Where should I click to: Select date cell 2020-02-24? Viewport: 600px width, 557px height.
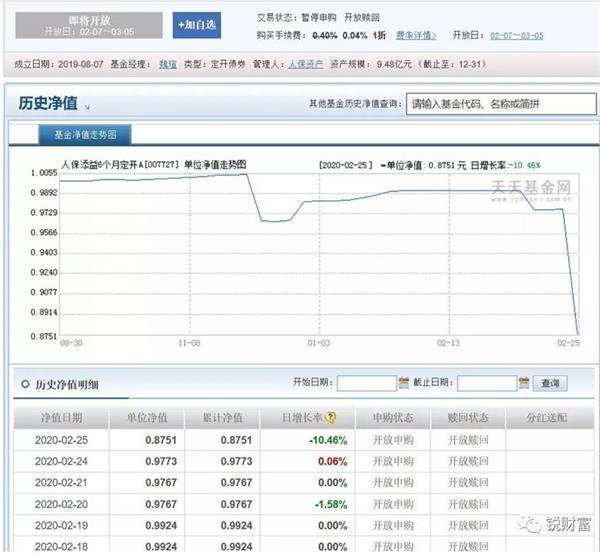pos(61,461)
